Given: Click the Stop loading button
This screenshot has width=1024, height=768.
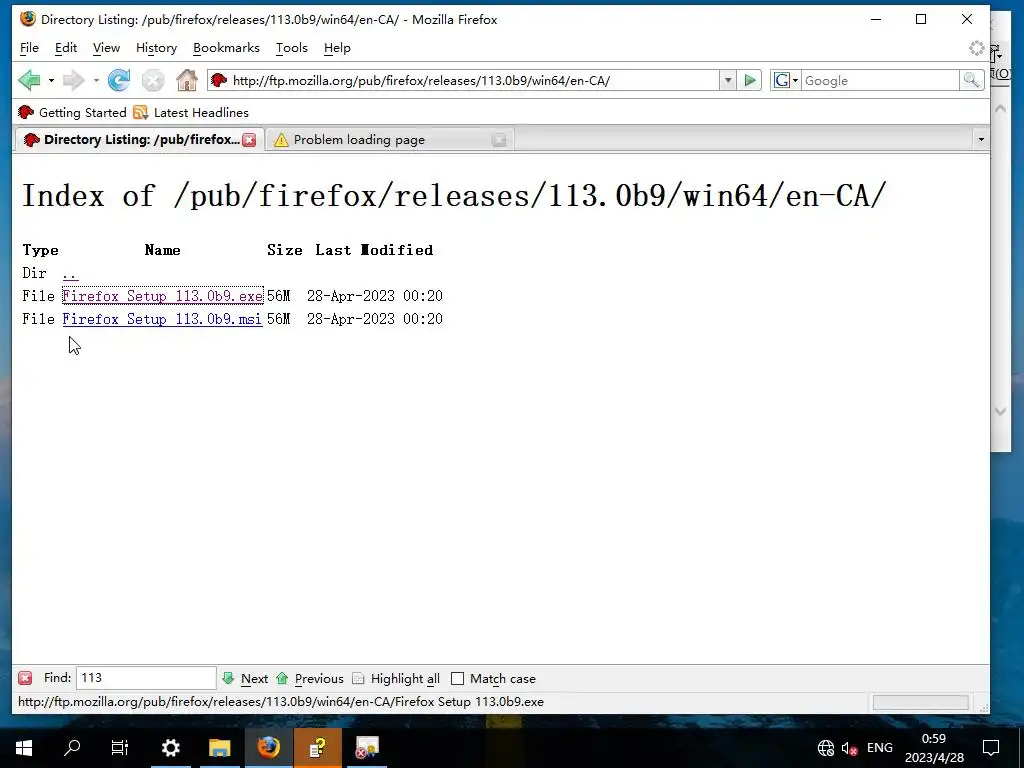Looking at the screenshot, I should [x=153, y=80].
